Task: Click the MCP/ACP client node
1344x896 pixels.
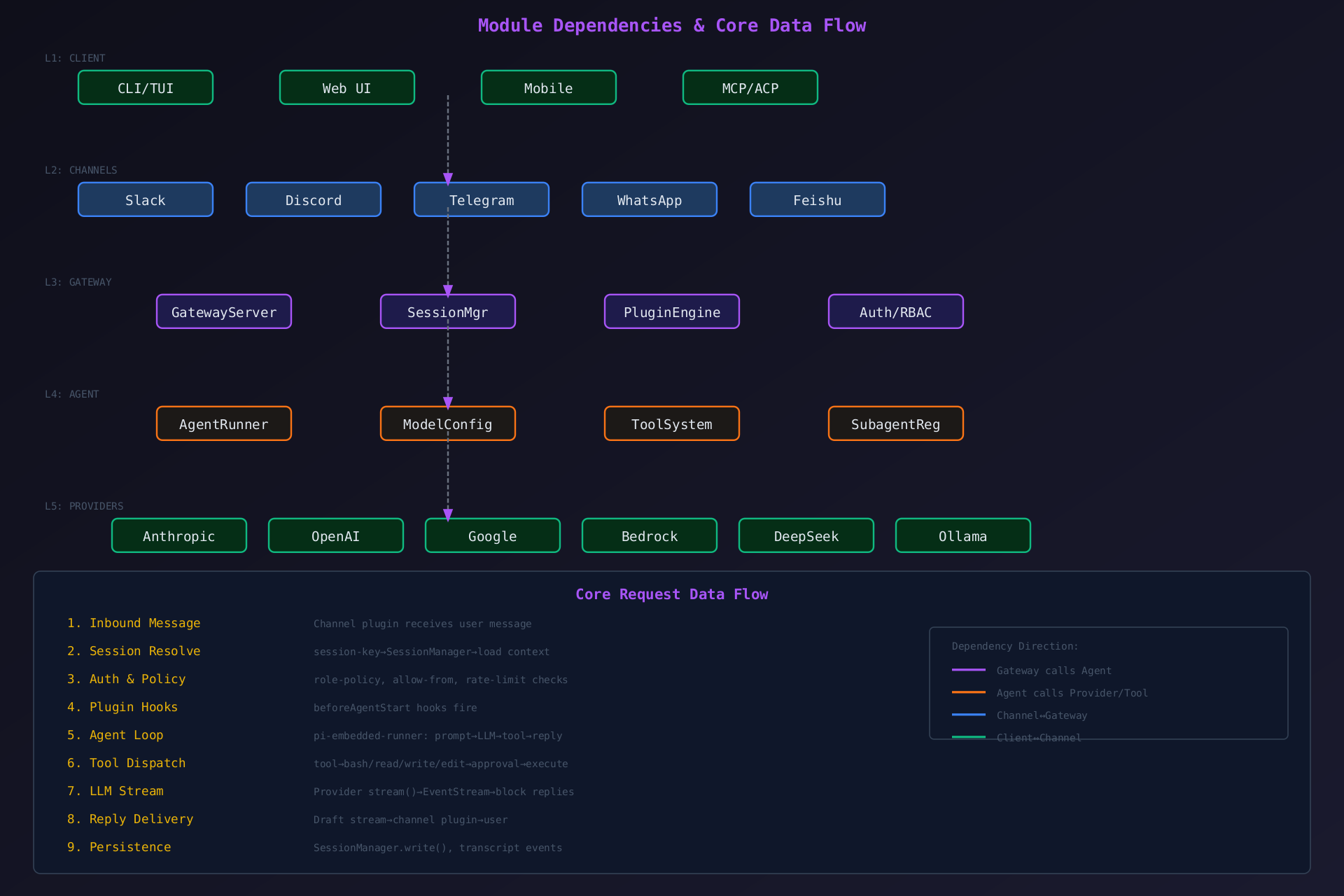Action: click(x=750, y=87)
